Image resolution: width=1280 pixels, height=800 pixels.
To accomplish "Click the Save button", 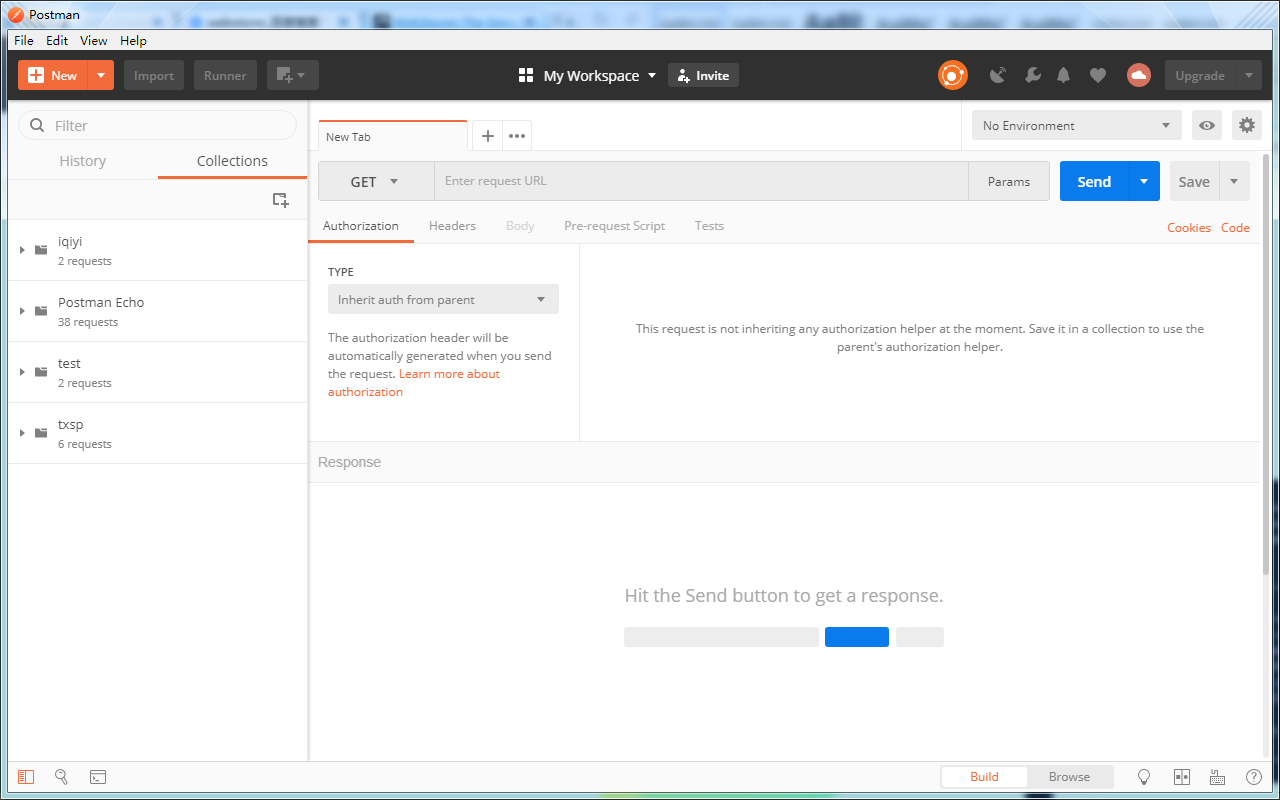I will pyautogui.click(x=1194, y=181).
